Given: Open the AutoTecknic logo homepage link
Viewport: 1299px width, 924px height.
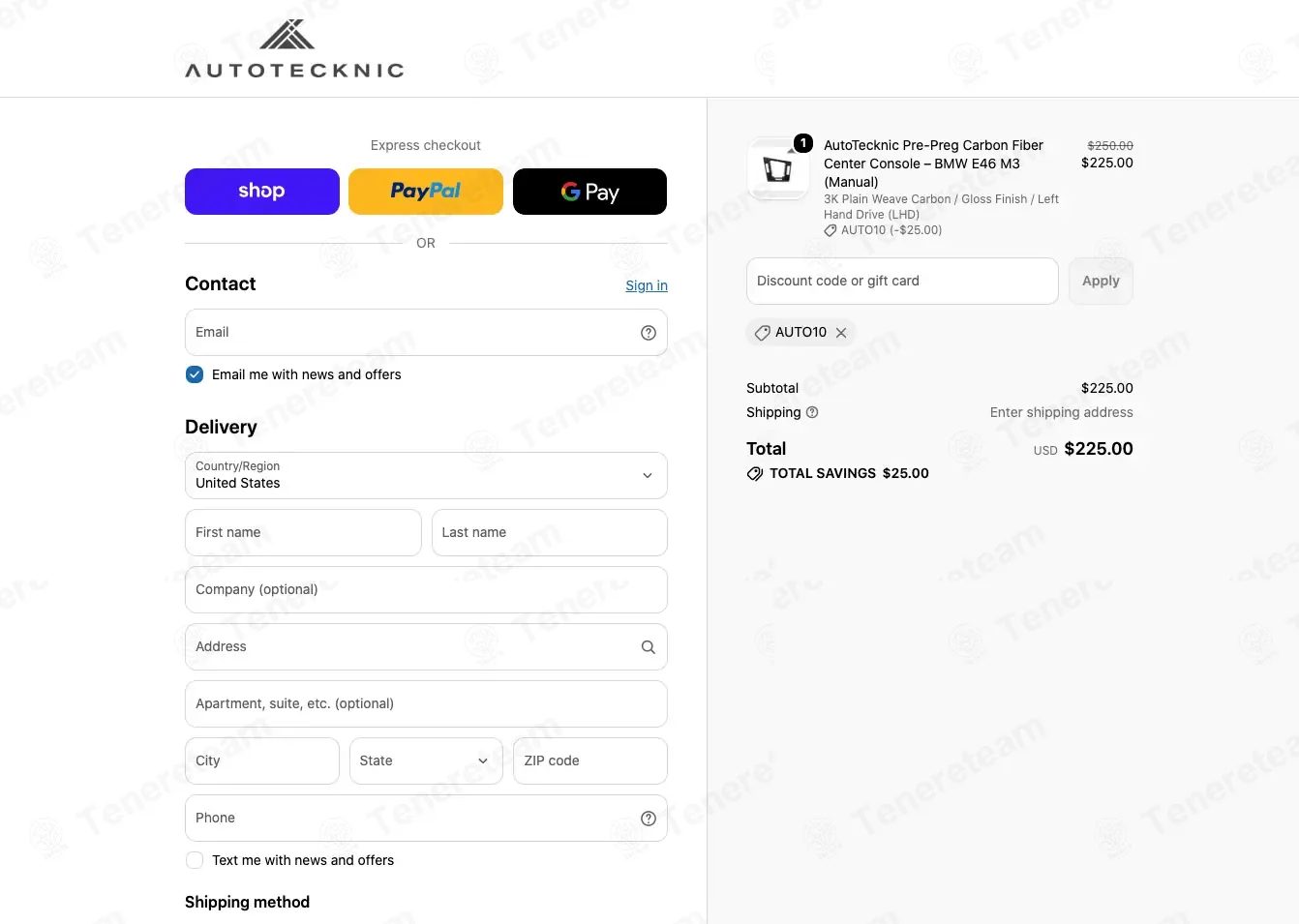Looking at the screenshot, I should tap(294, 48).
